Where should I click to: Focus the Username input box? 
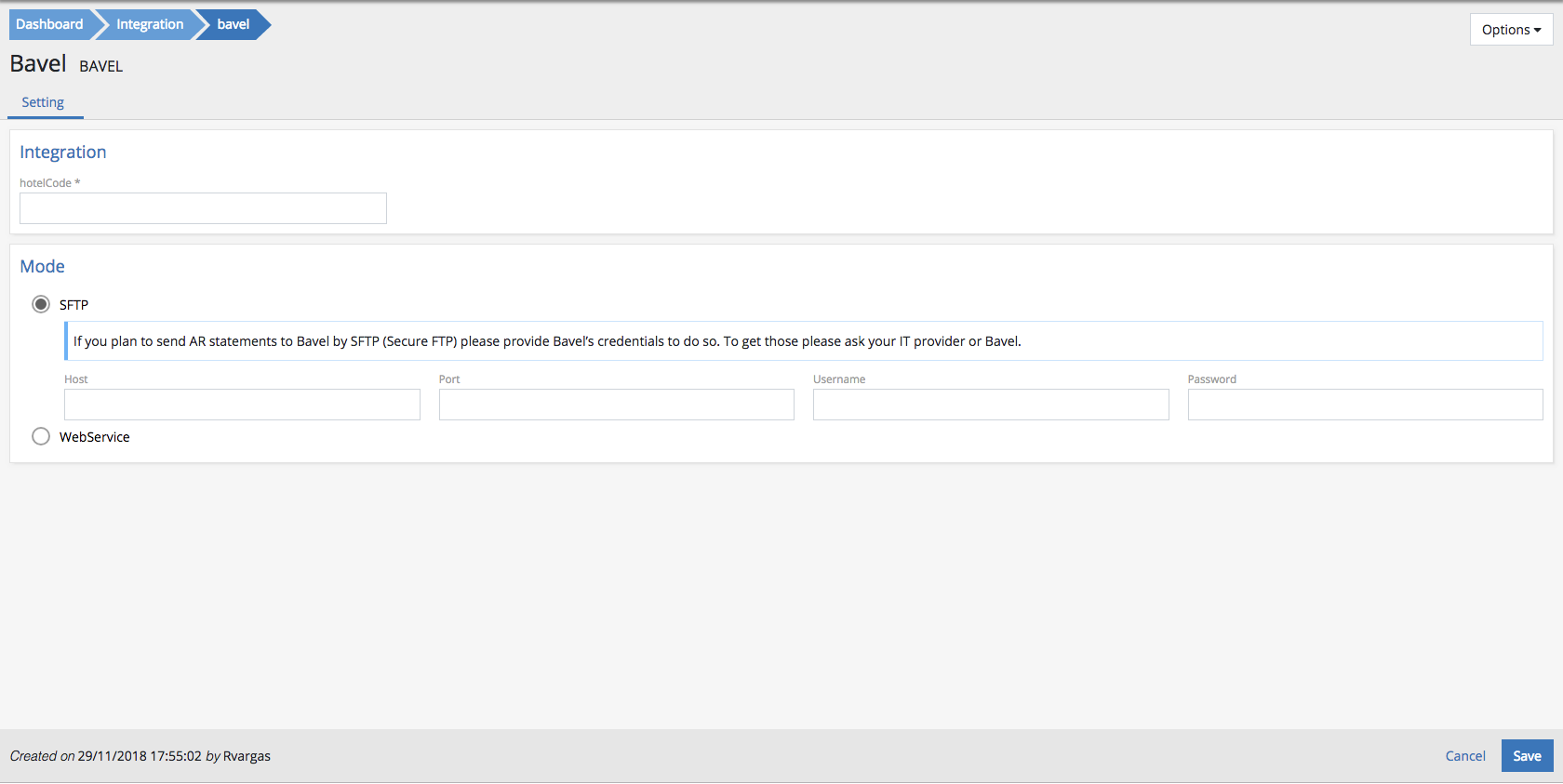pyautogui.click(x=990, y=405)
